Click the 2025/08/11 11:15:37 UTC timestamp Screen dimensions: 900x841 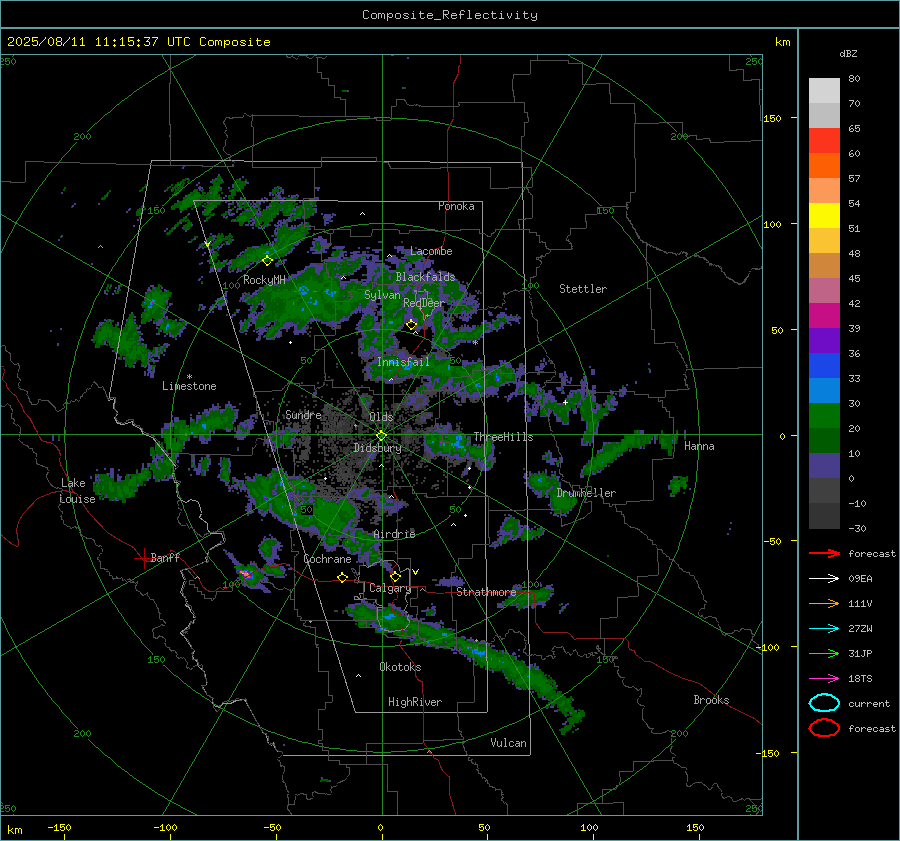pos(99,42)
